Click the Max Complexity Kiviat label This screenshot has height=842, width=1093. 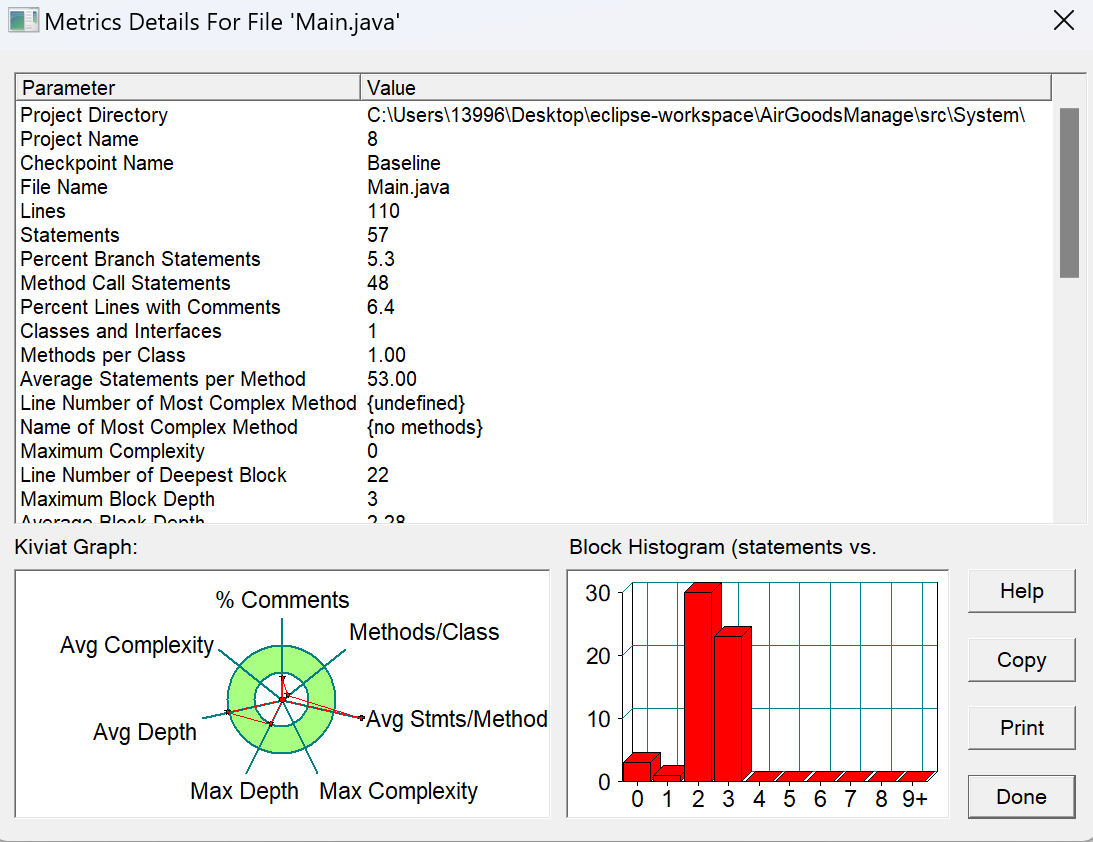click(398, 791)
